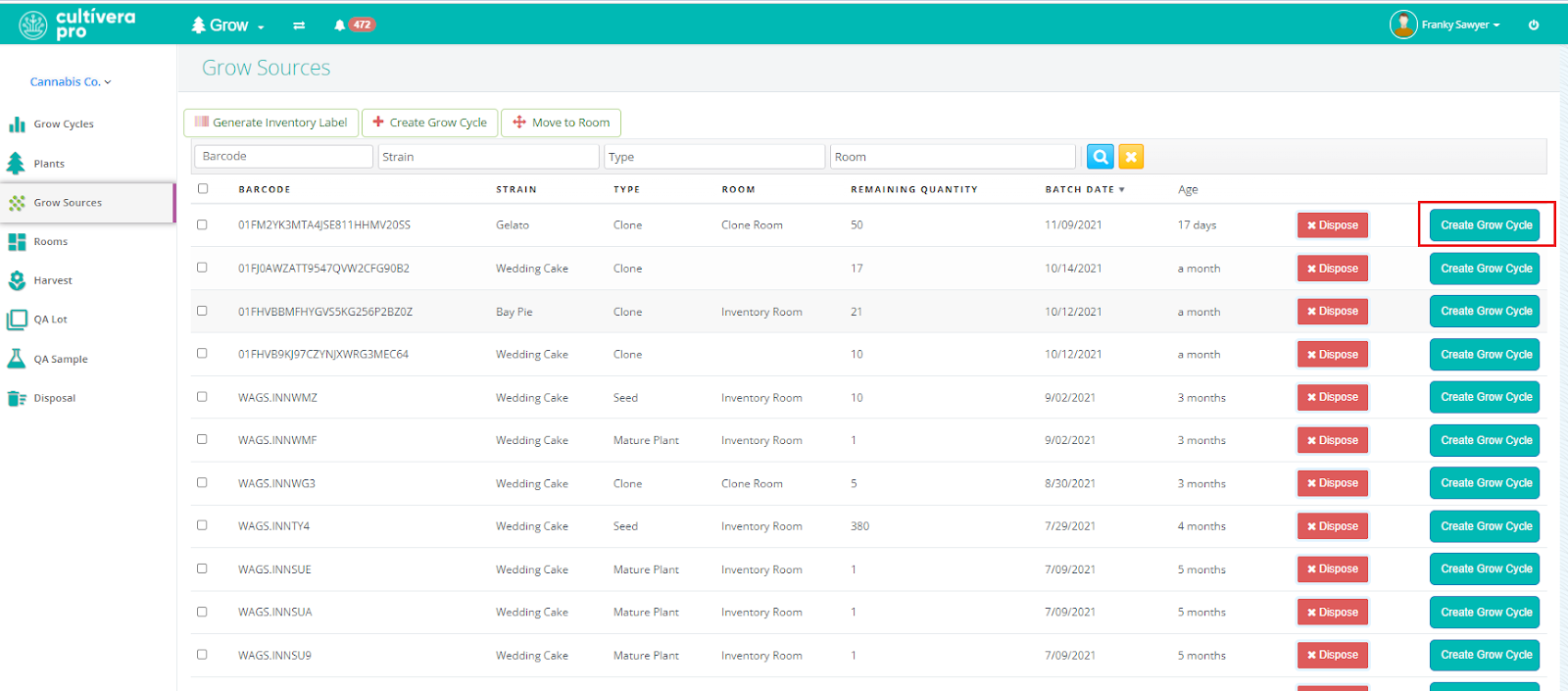Create Grow Cycle for Bay Pie row
1568x691 pixels.
tap(1485, 311)
